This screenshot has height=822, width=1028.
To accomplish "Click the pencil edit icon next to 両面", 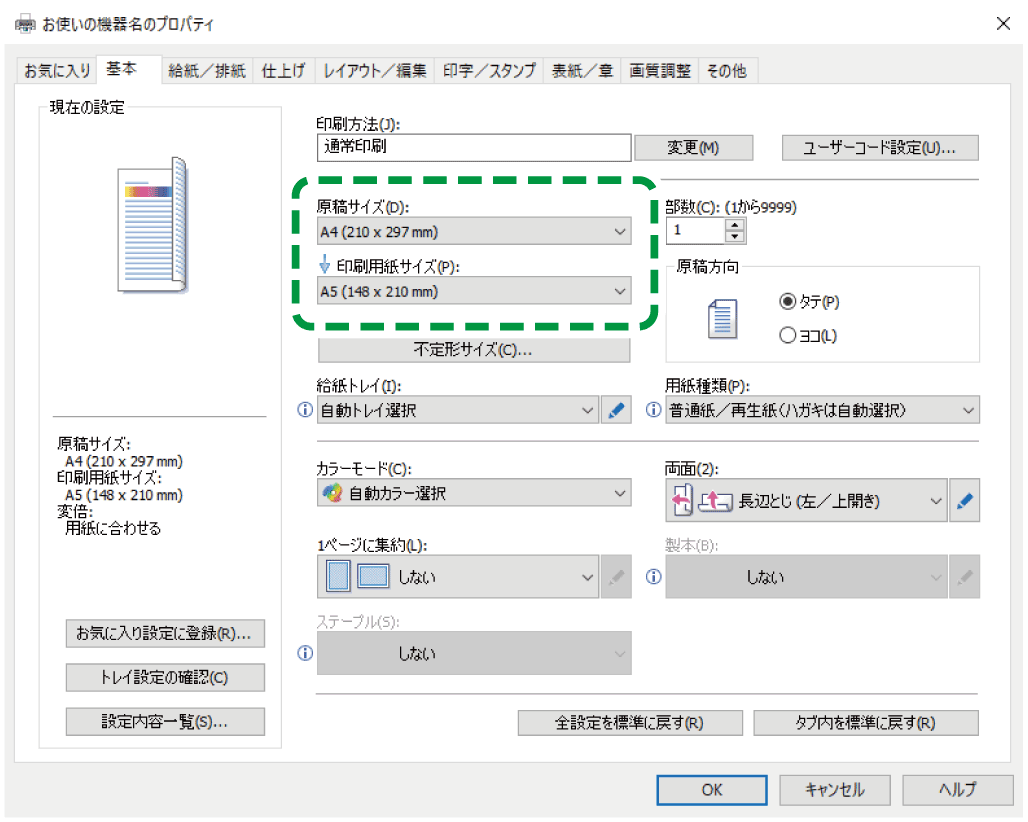I will pyautogui.click(x=965, y=502).
